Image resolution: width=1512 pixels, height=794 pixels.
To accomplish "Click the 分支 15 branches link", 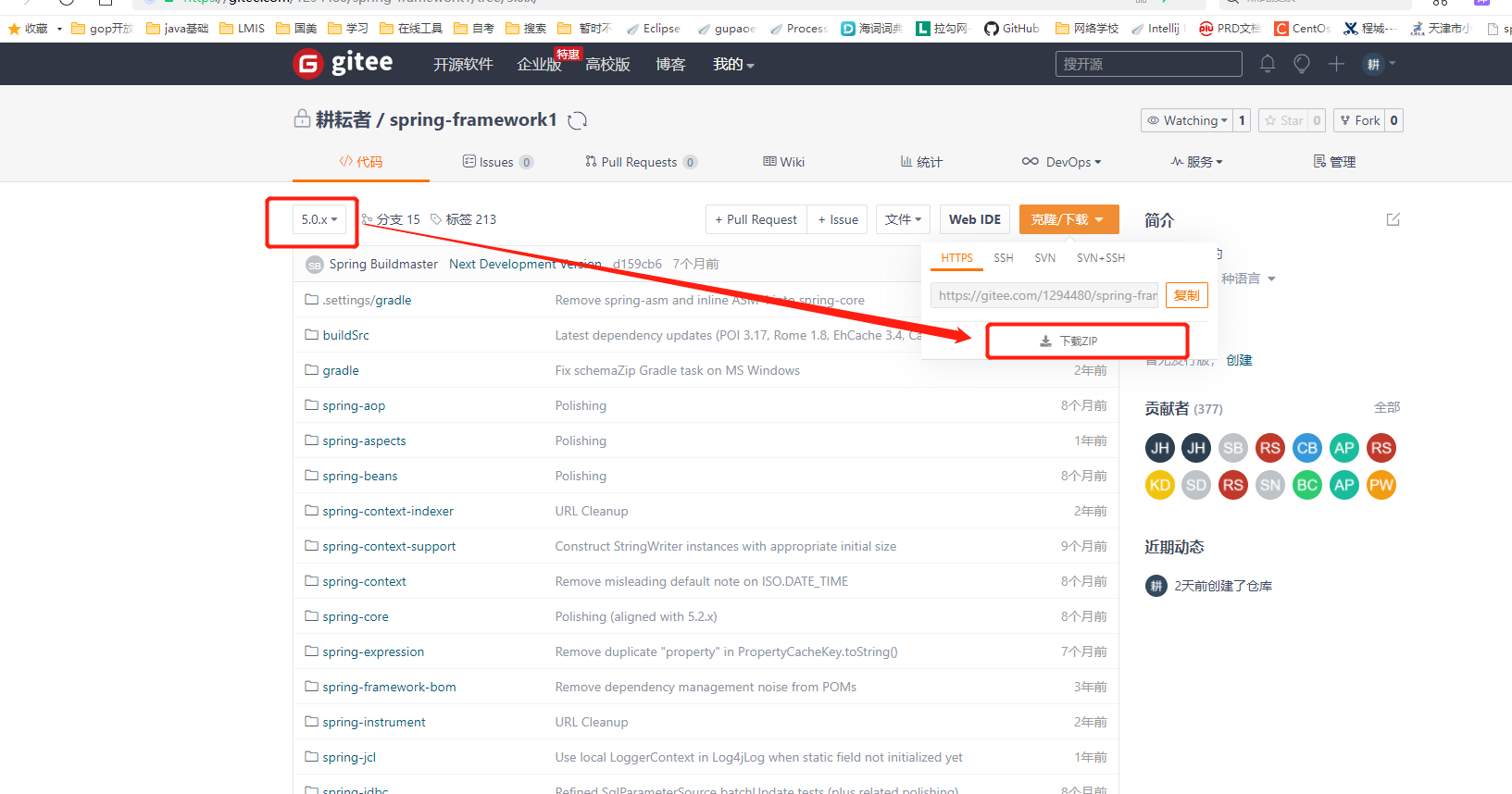I will pyautogui.click(x=391, y=219).
